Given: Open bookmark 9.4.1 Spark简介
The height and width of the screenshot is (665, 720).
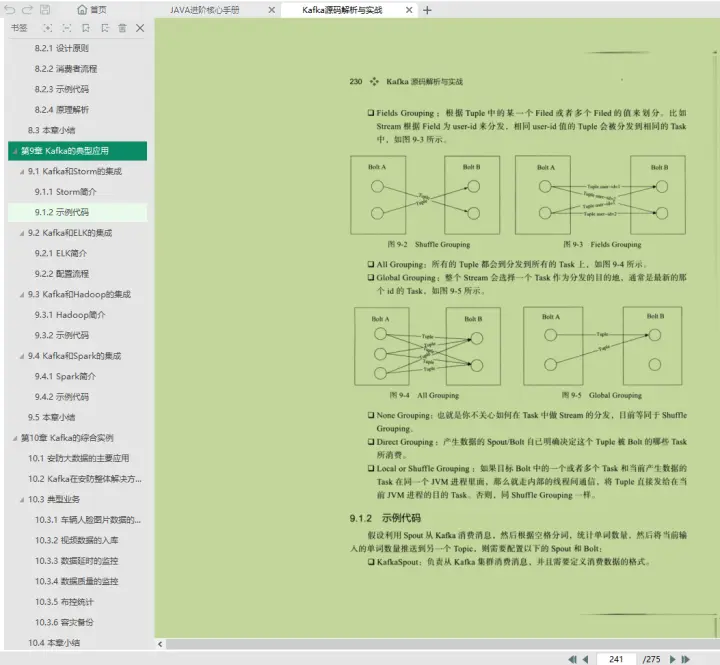Looking at the screenshot, I should pyautogui.click(x=65, y=377).
